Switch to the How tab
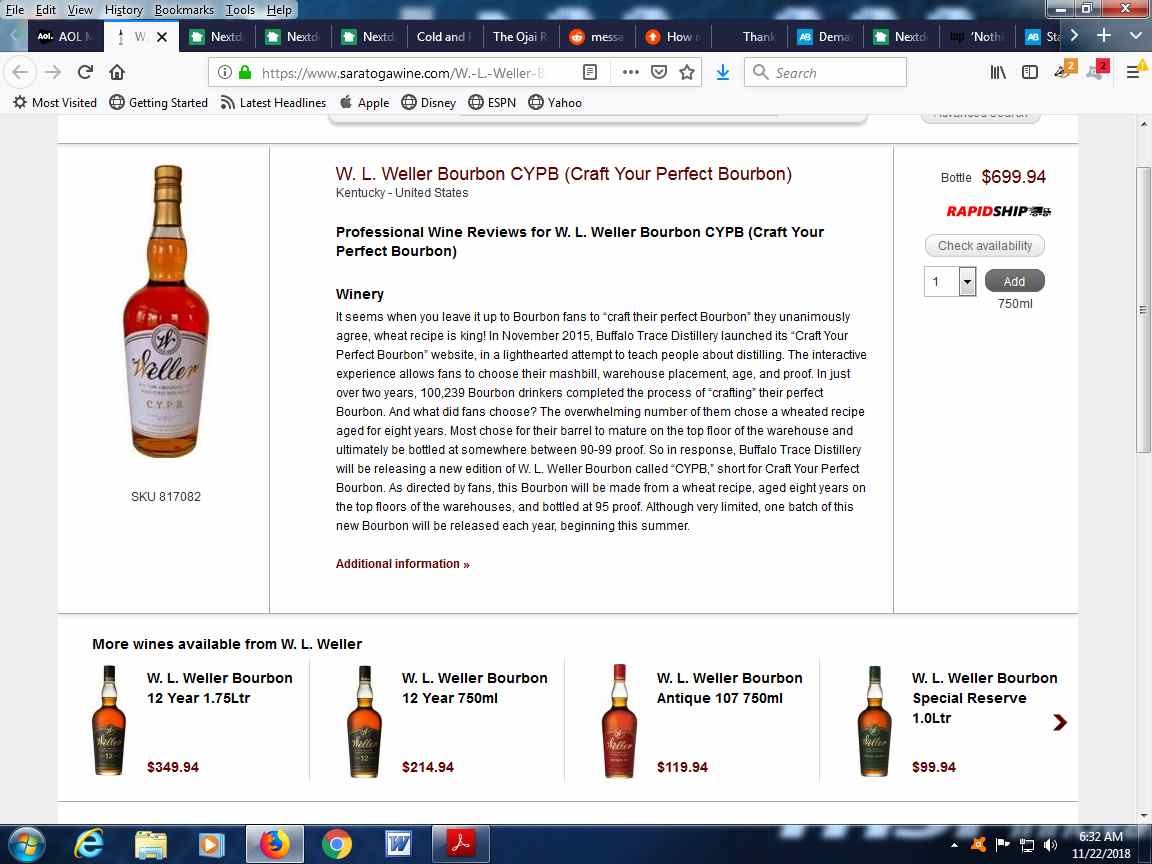 [x=672, y=37]
